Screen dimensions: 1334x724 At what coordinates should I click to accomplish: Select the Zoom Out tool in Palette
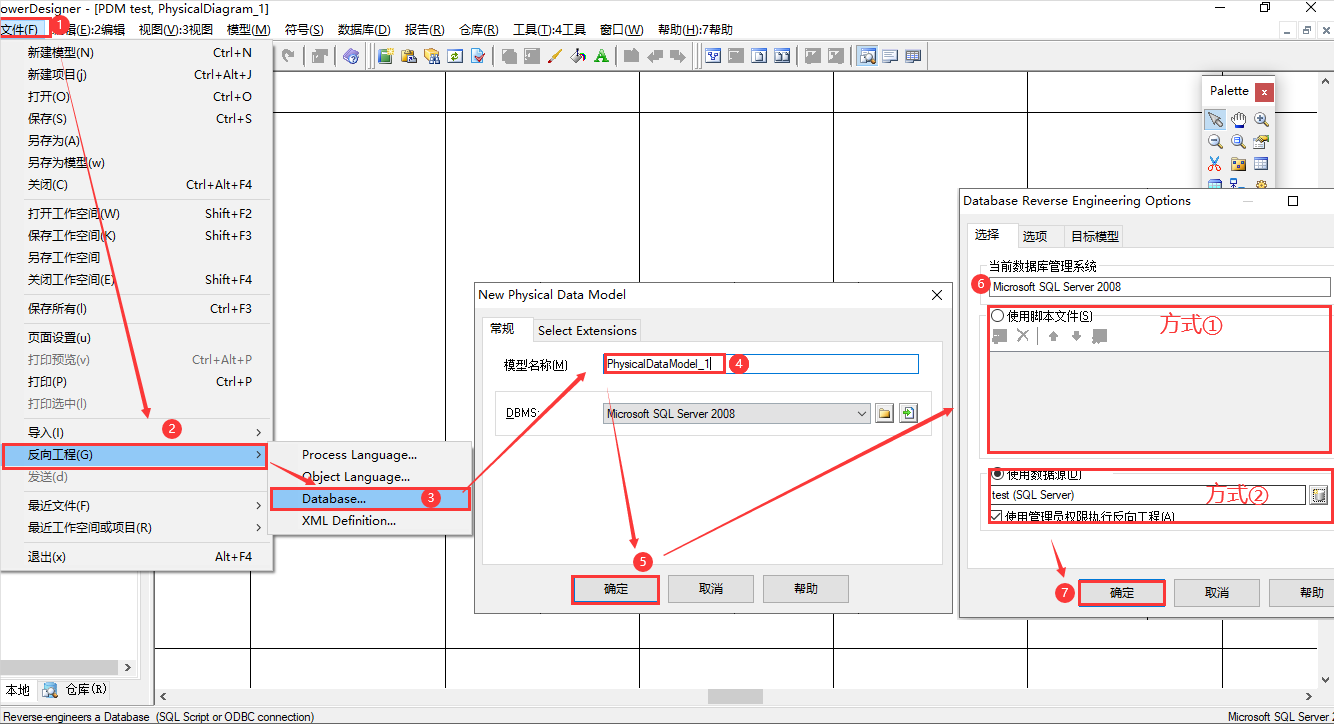tap(1215, 142)
